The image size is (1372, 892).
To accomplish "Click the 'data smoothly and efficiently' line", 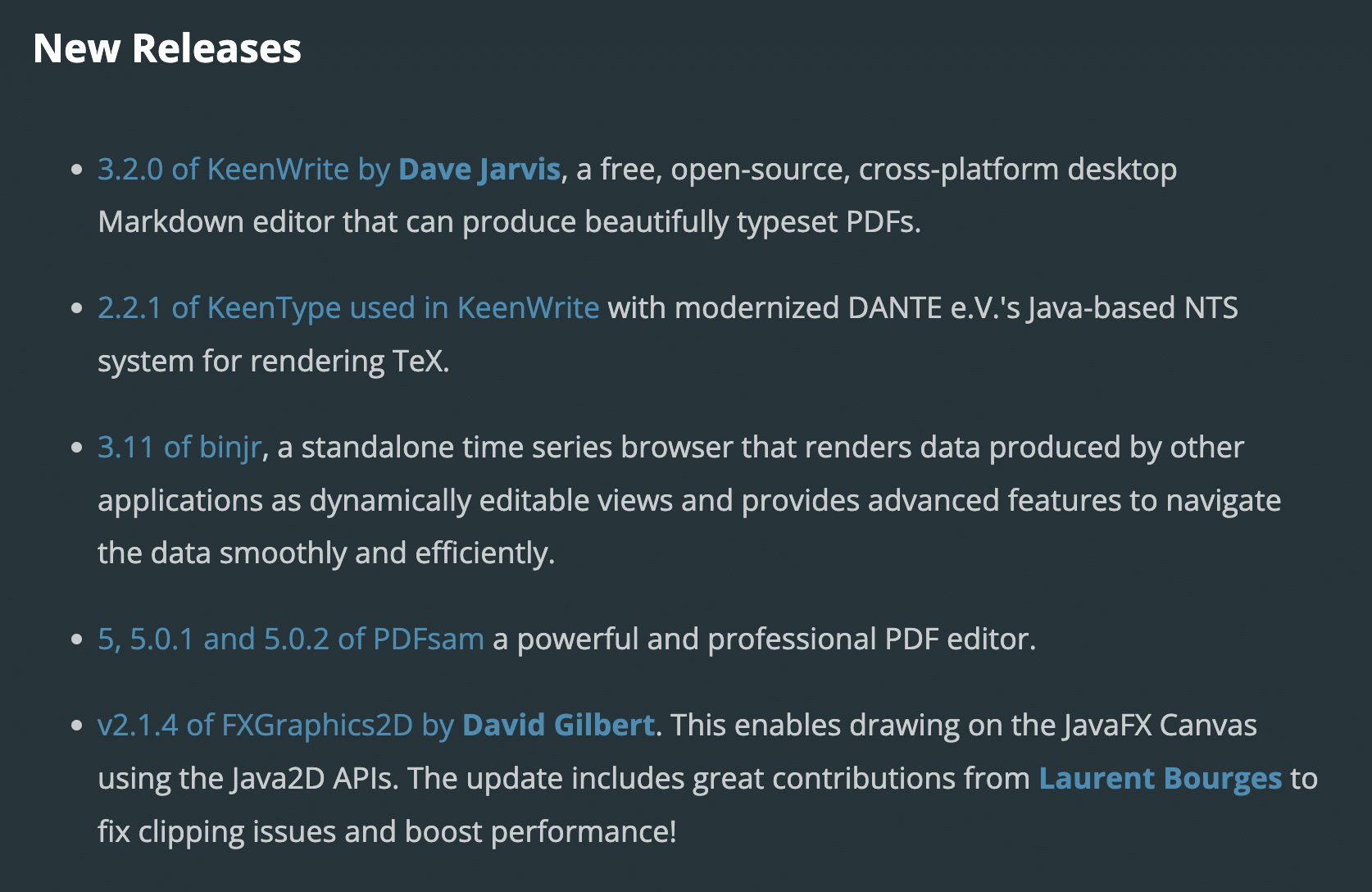I will (x=326, y=553).
